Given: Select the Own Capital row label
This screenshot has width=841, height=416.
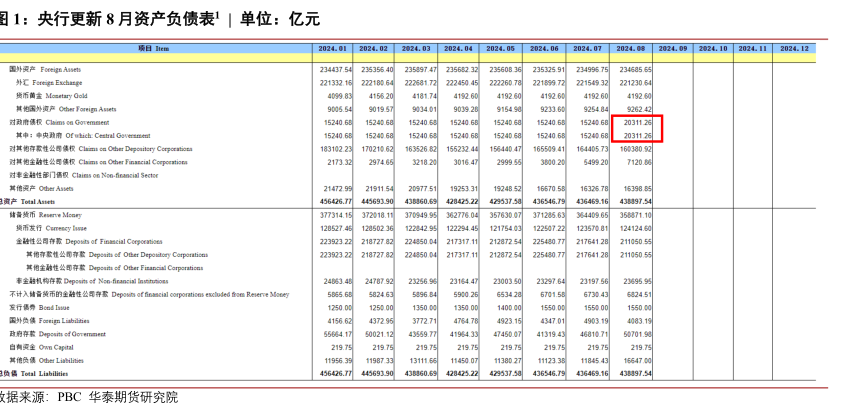Looking at the screenshot, I should (x=49, y=346).
